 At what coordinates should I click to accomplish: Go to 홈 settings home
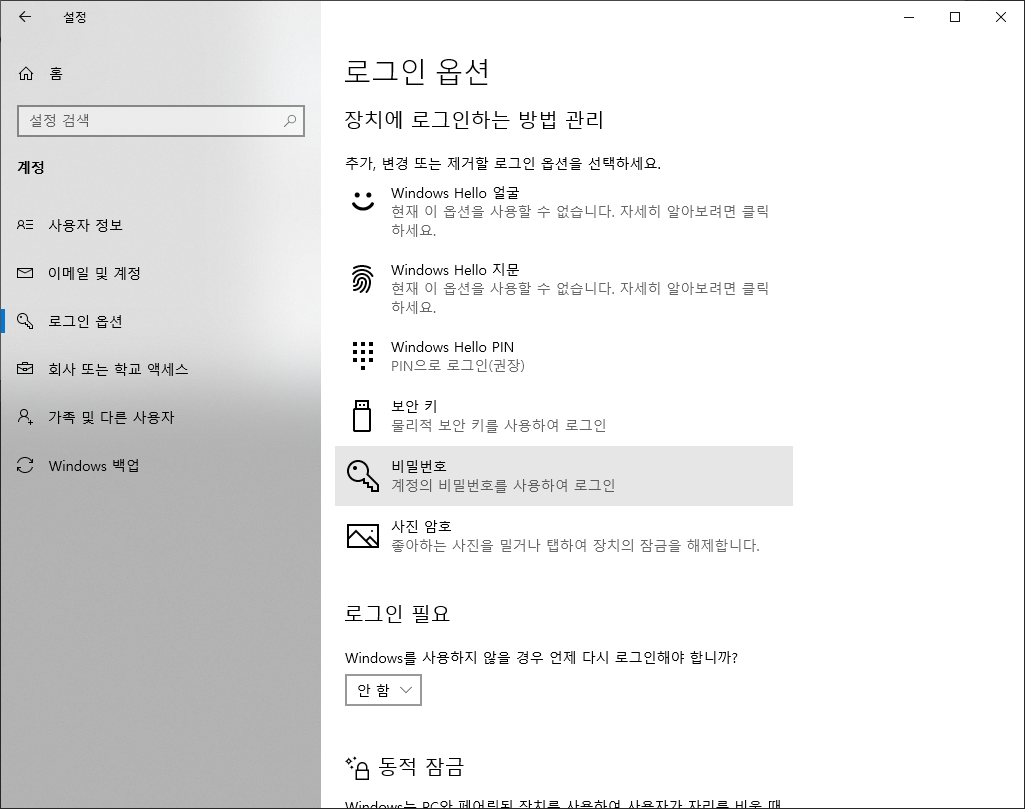coord(160,73)
